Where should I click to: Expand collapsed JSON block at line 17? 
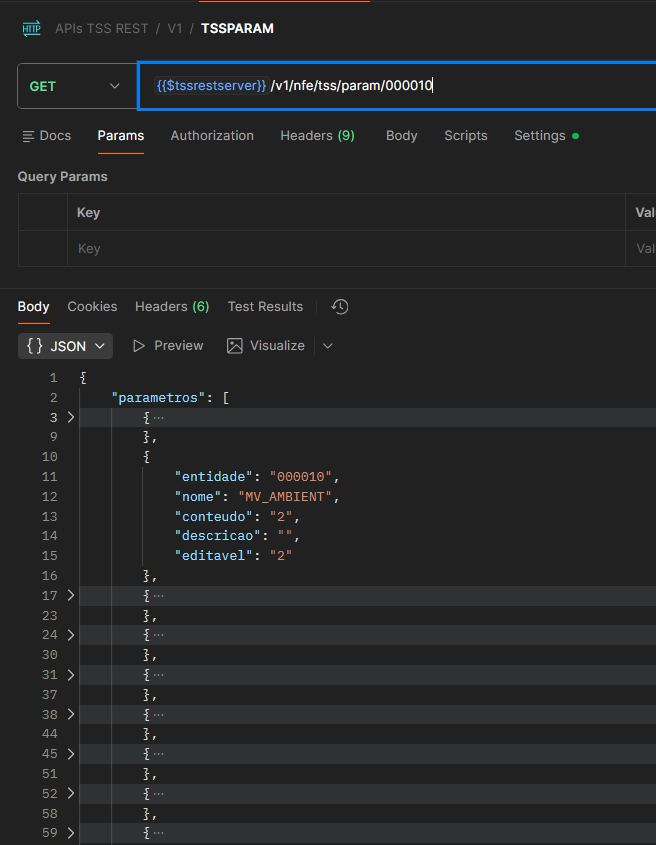click(71, 595)
